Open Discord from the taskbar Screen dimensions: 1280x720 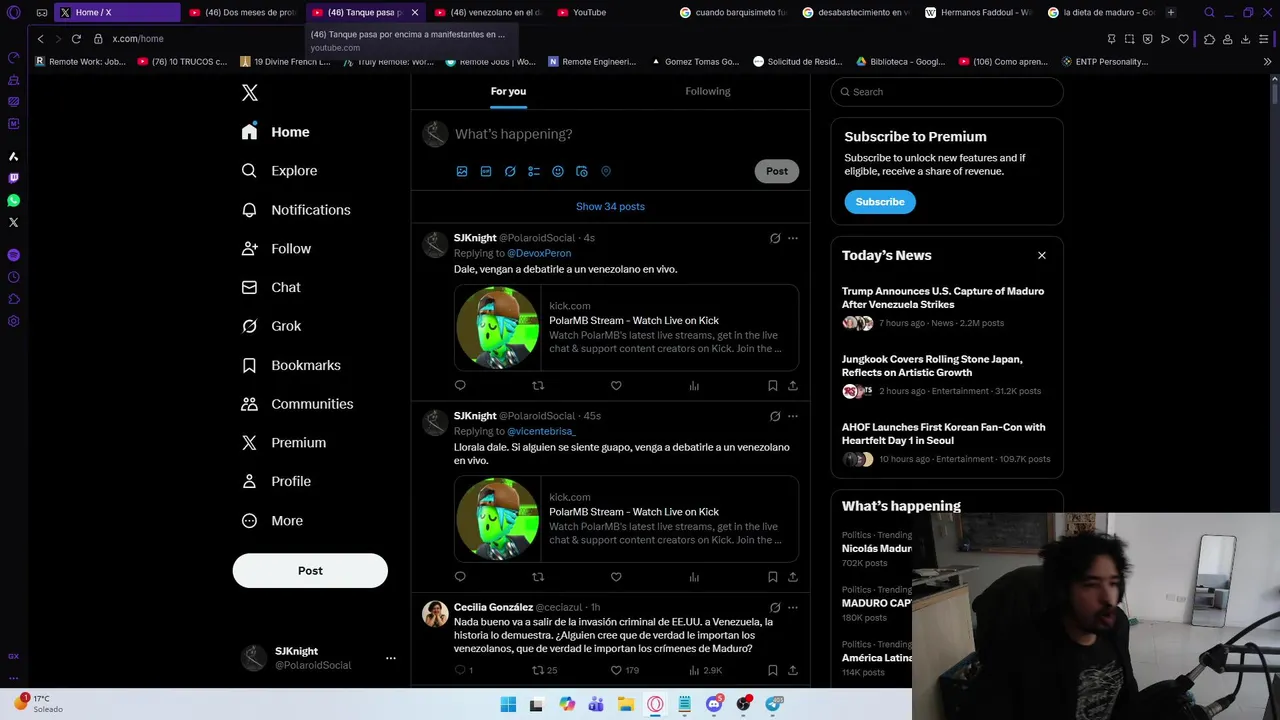[714, 704]
